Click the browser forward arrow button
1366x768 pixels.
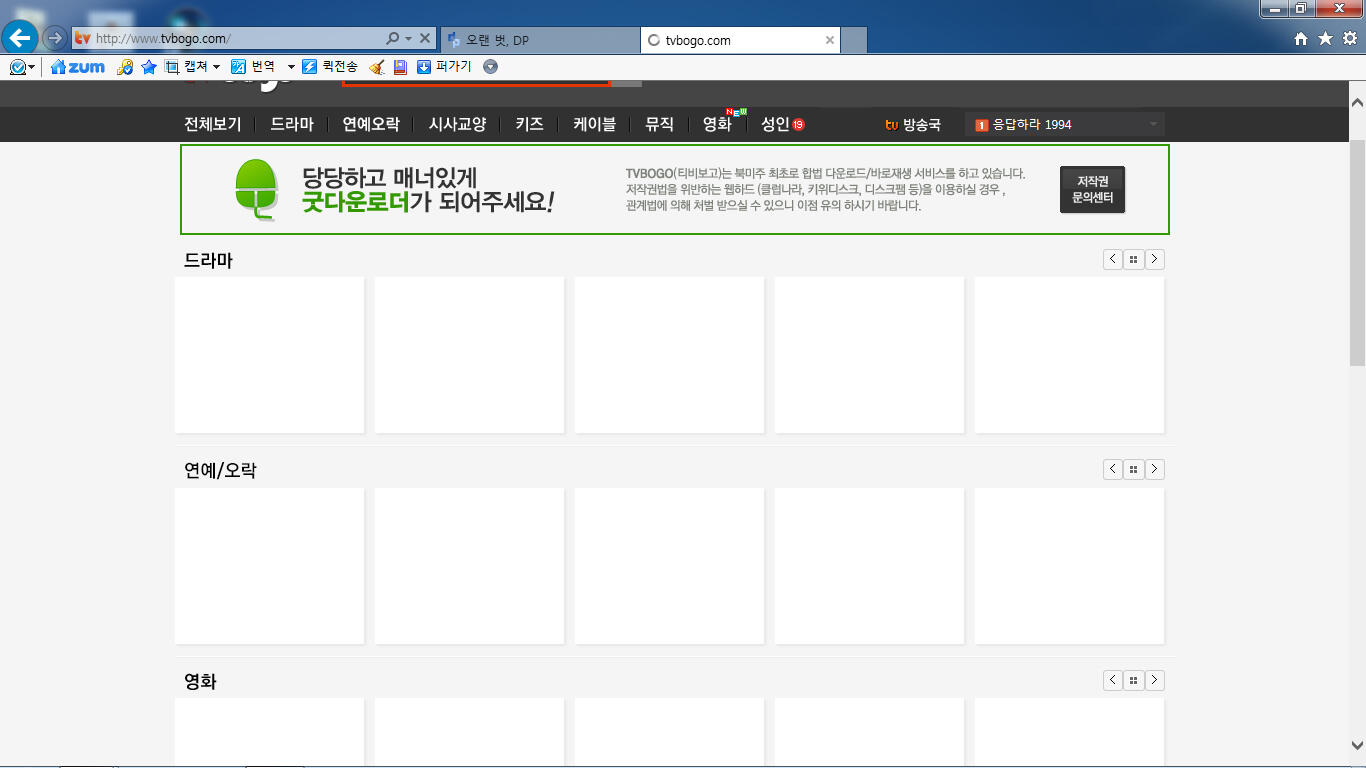point(55,38)
